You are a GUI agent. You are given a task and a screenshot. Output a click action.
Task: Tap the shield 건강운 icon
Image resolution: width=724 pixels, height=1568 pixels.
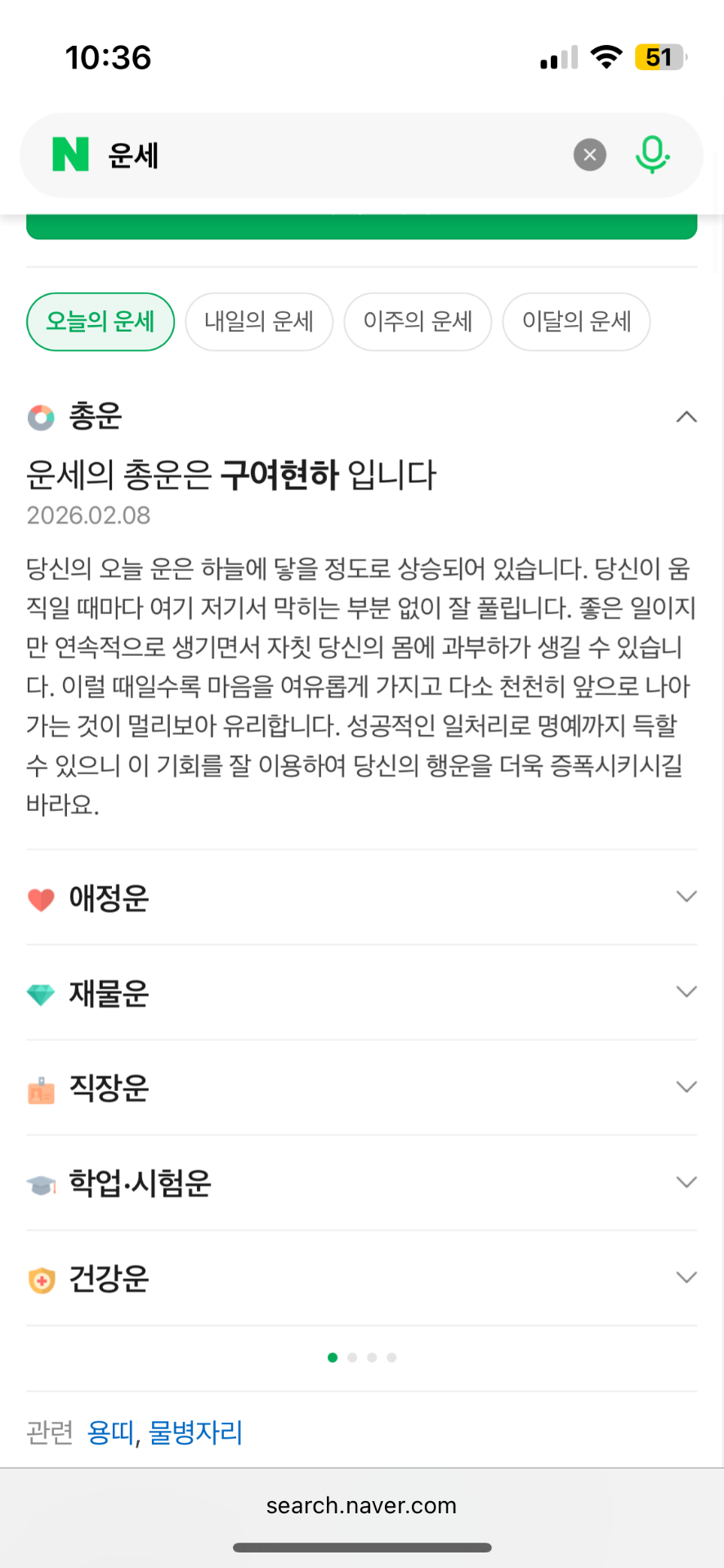[41, 1280]
